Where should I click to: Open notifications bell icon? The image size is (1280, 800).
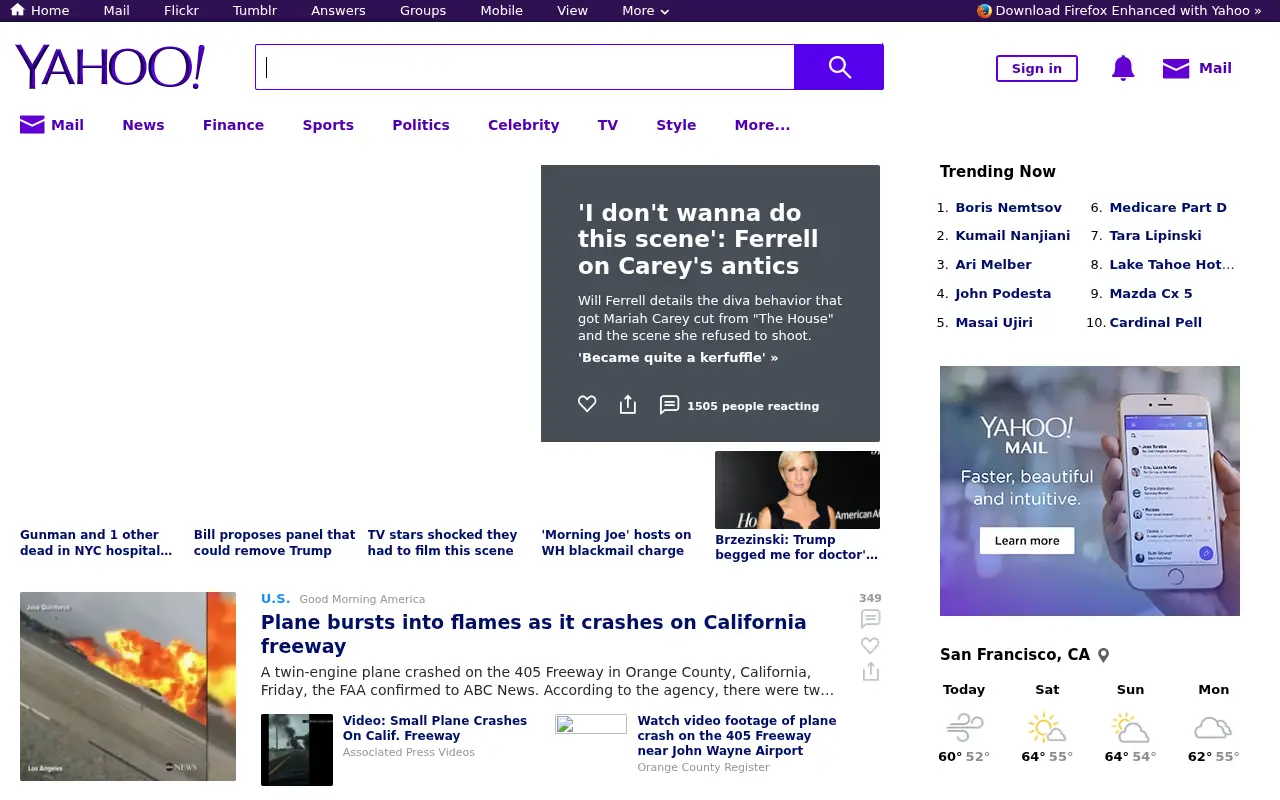1123,68
